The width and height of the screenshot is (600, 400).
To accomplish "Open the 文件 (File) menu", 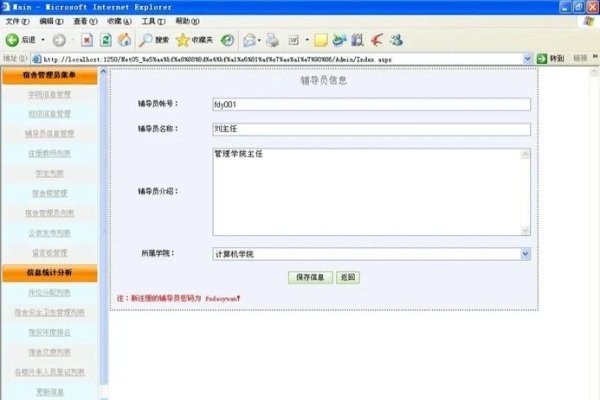I will point(17,21).
